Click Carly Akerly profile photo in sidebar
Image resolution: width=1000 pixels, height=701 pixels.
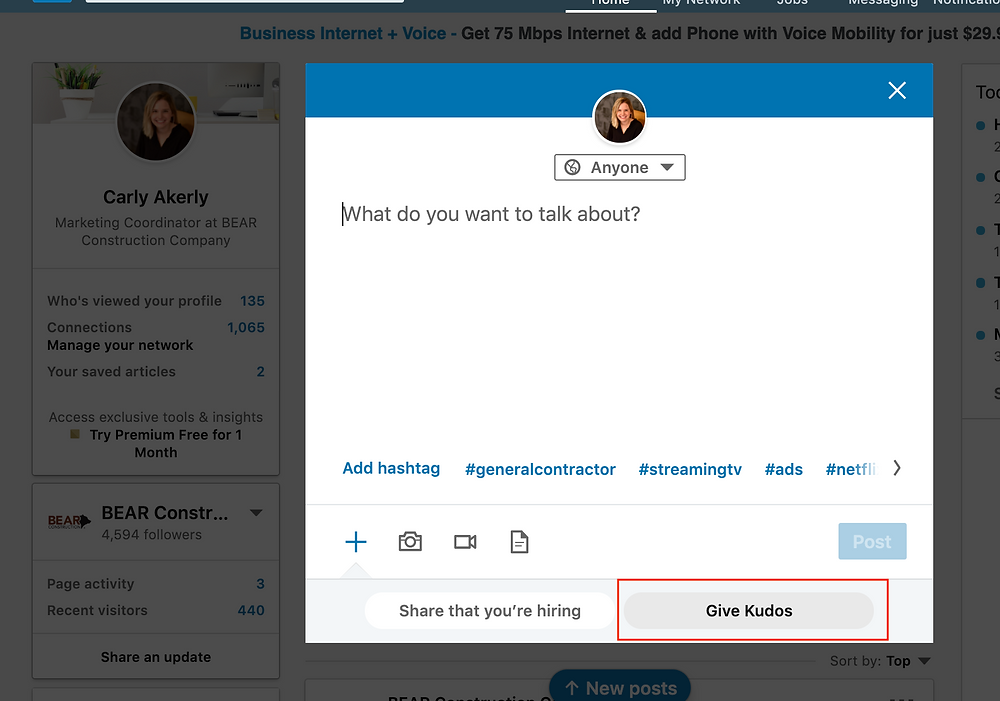click(156, 121)
